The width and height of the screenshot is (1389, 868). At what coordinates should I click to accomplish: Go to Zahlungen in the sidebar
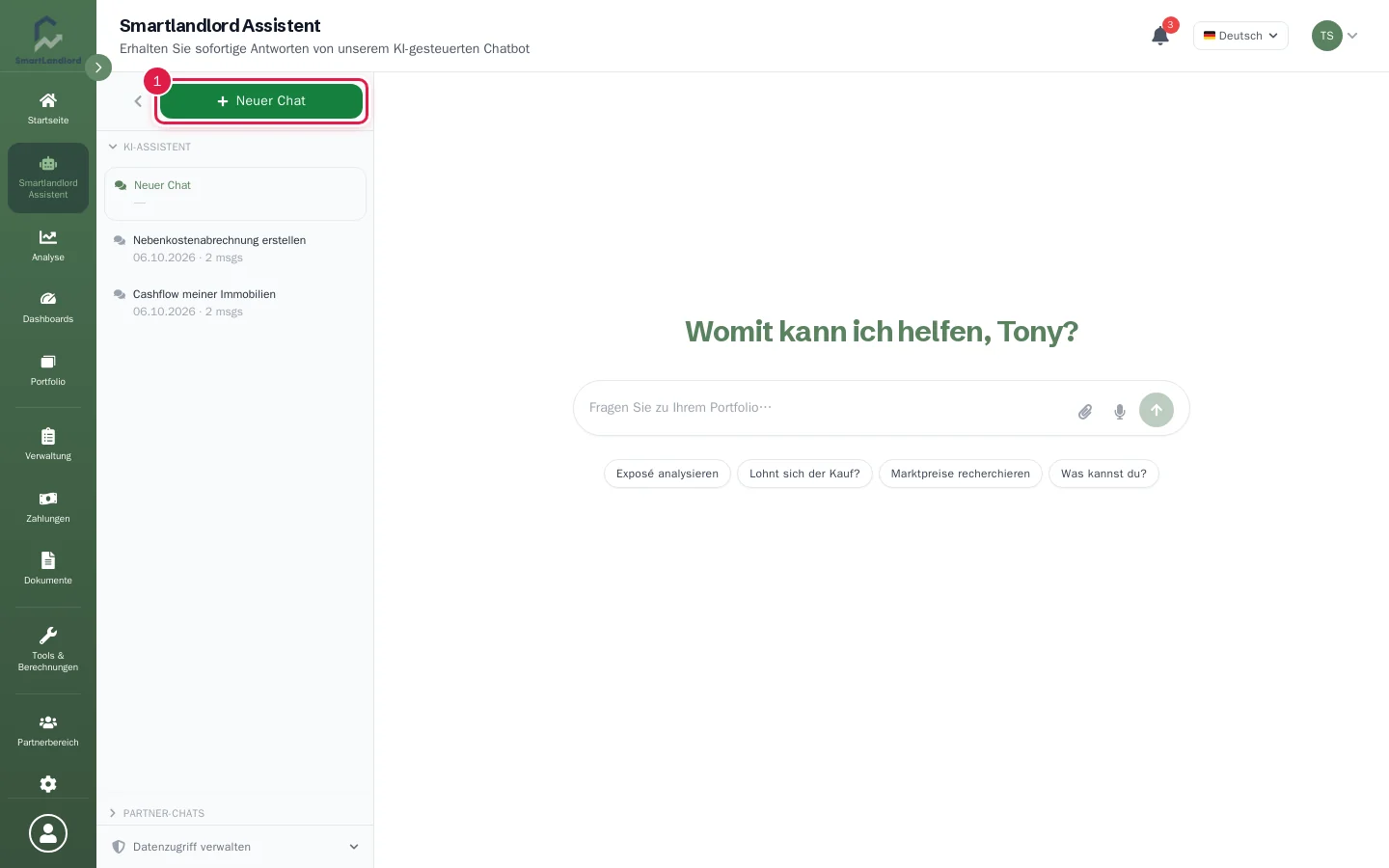(48, 506)
